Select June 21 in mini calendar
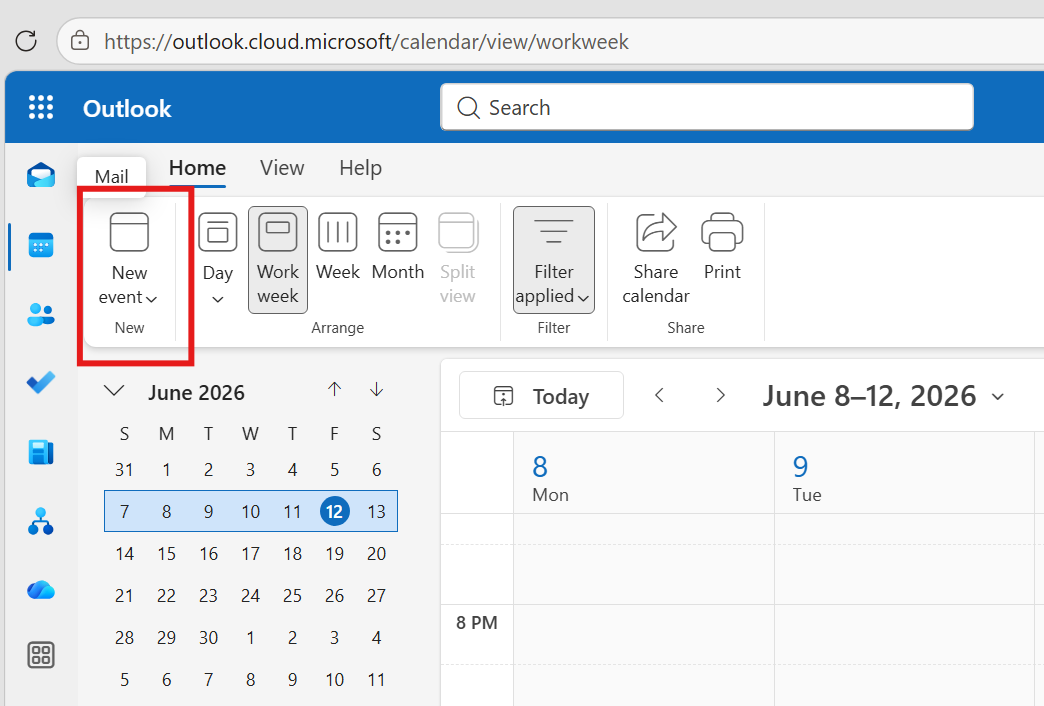The width and height of the screenshot is (1044, 706). click(124, 595)
